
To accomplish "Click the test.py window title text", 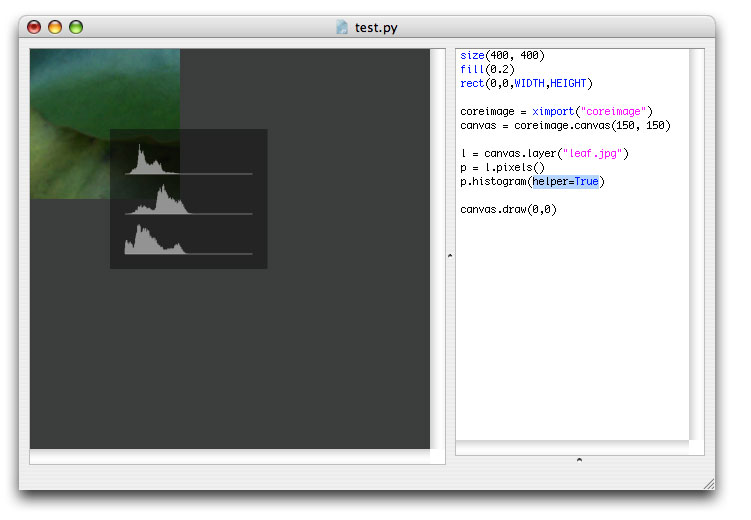I will (x=376, y=28).
